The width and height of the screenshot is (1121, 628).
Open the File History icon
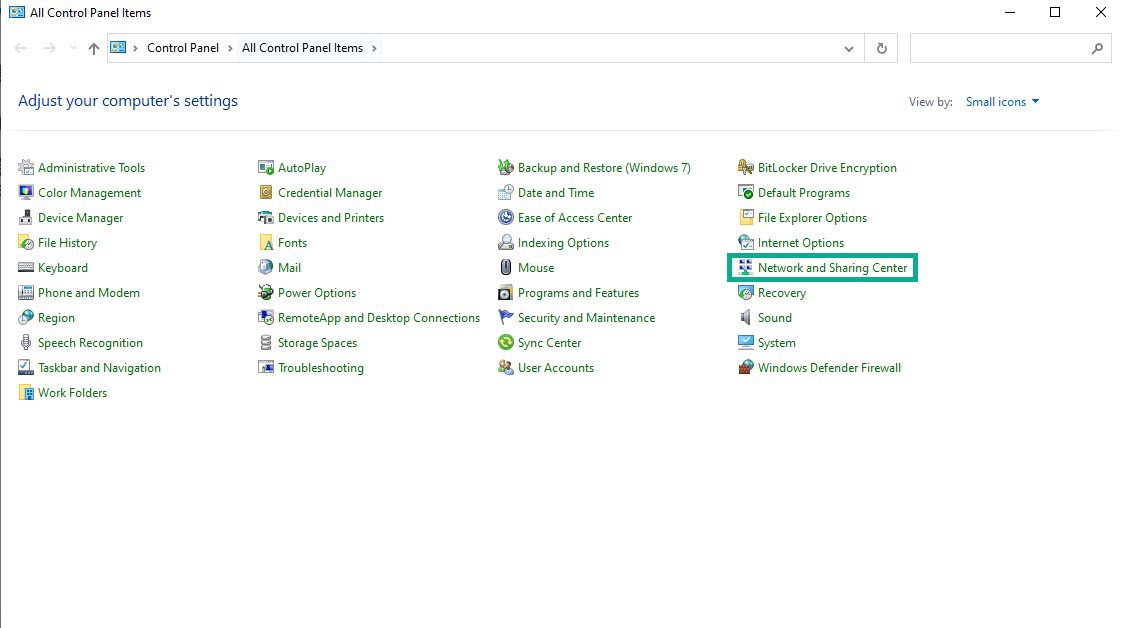(26, 242)
